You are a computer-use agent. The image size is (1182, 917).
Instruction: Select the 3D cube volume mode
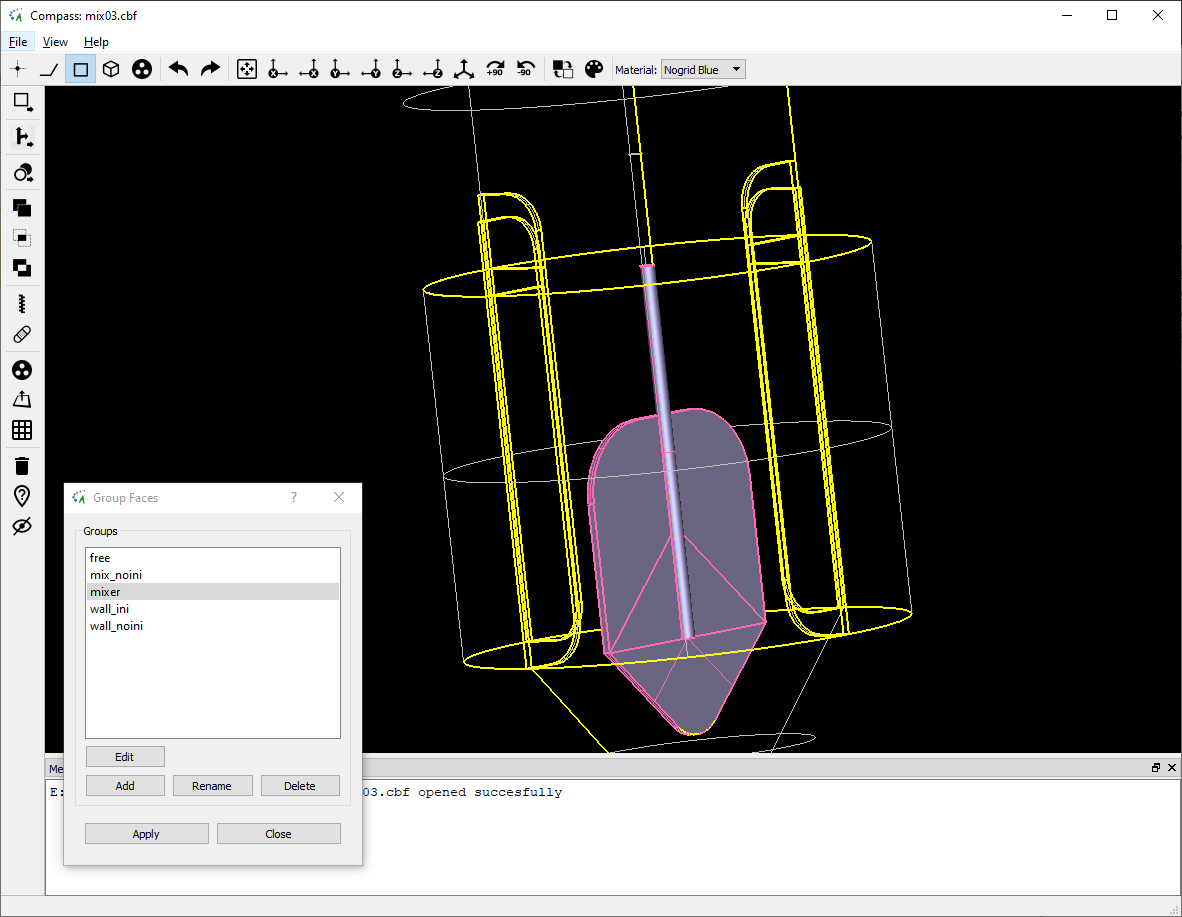click(112, 69)
